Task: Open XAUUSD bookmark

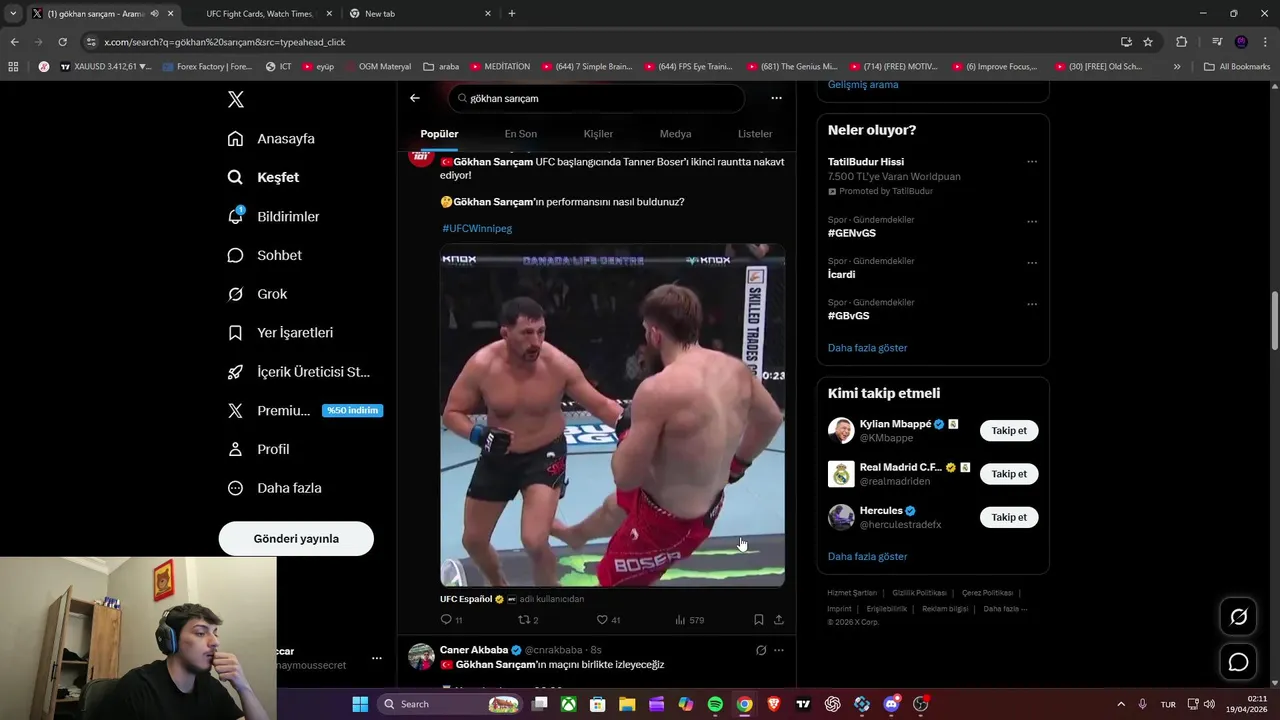Action: click(x=106, y=66)
